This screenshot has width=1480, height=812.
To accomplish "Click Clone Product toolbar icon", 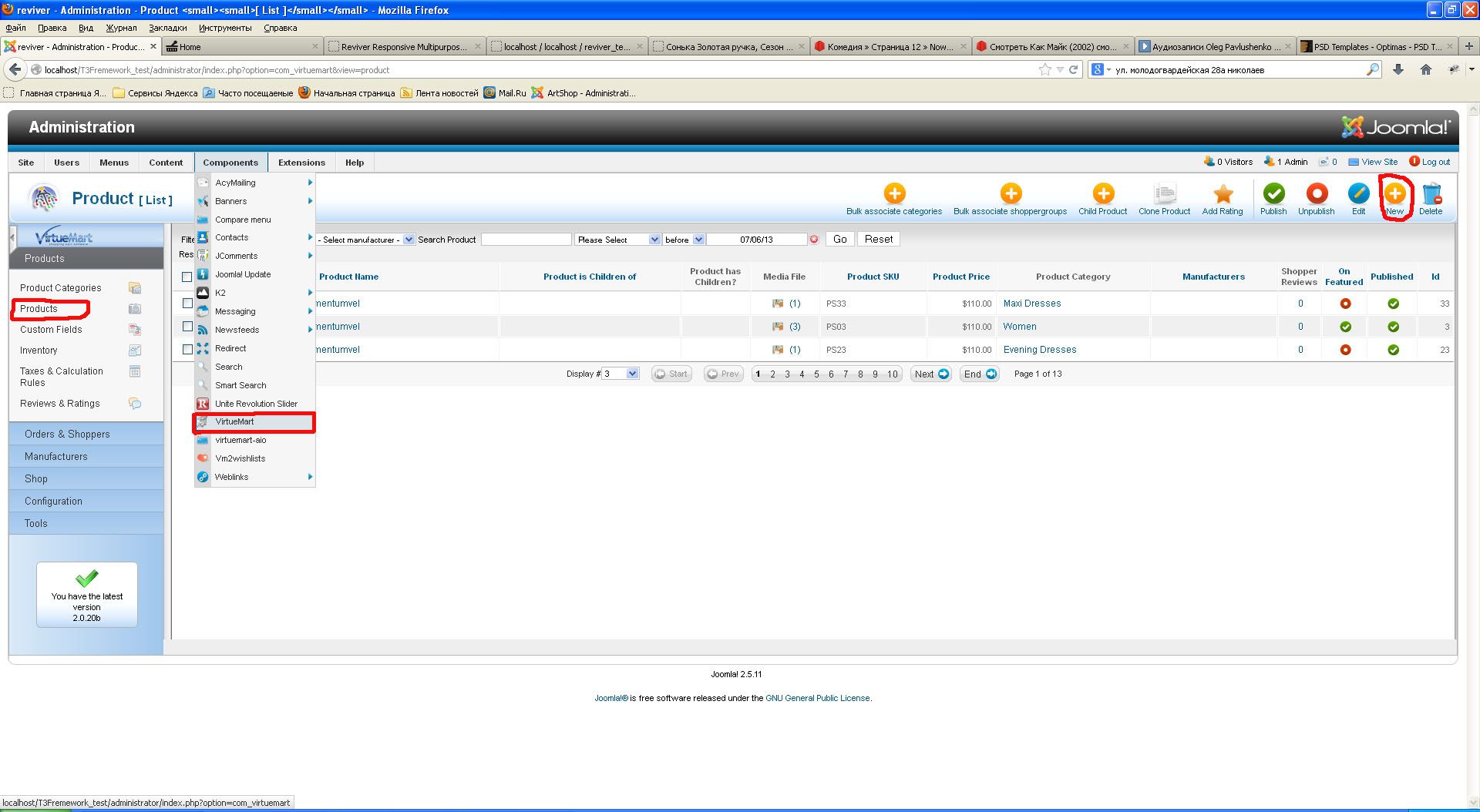I will [x=1165, y=193].
